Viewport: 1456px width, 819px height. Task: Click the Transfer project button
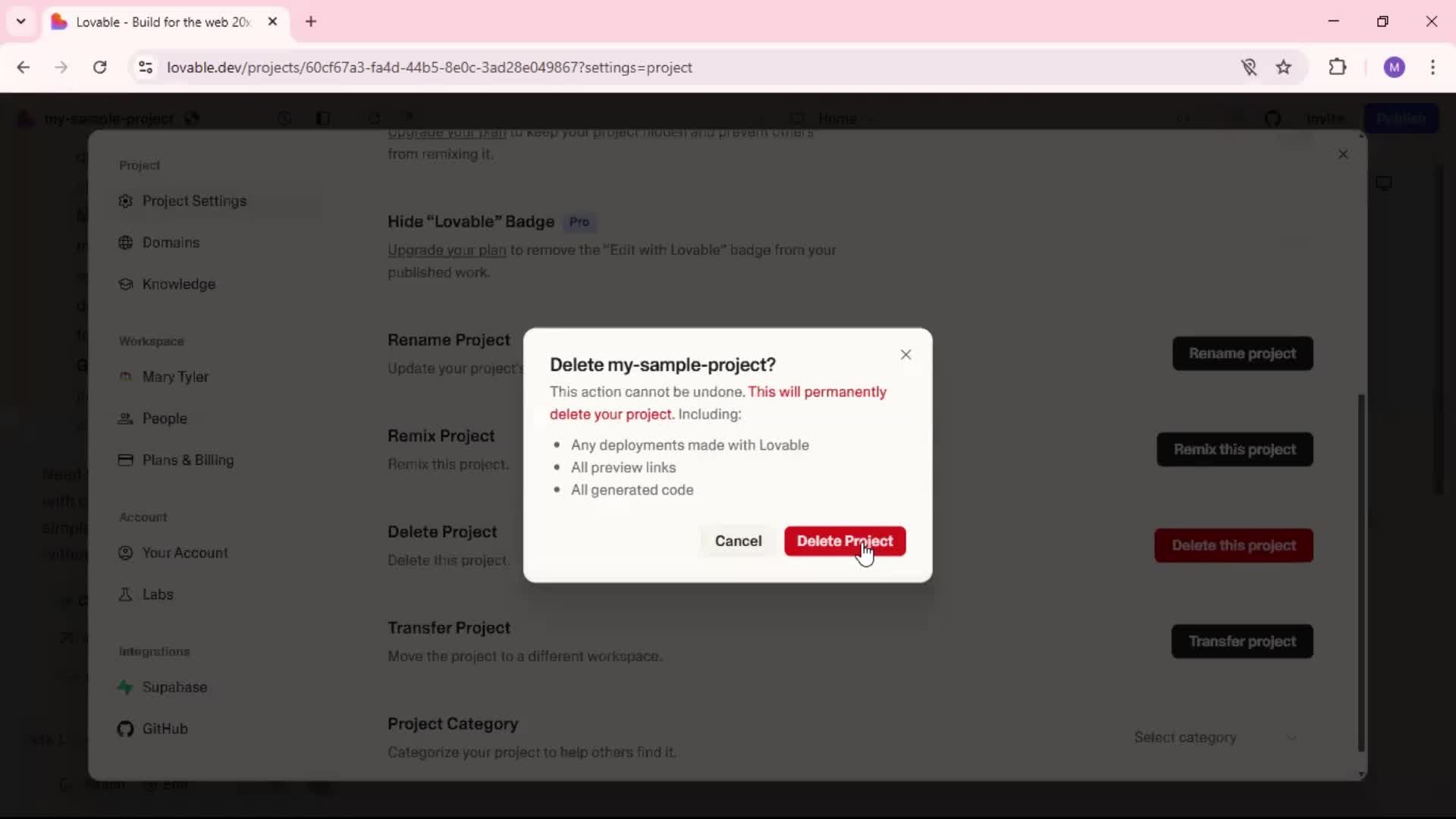[1242, 642]
